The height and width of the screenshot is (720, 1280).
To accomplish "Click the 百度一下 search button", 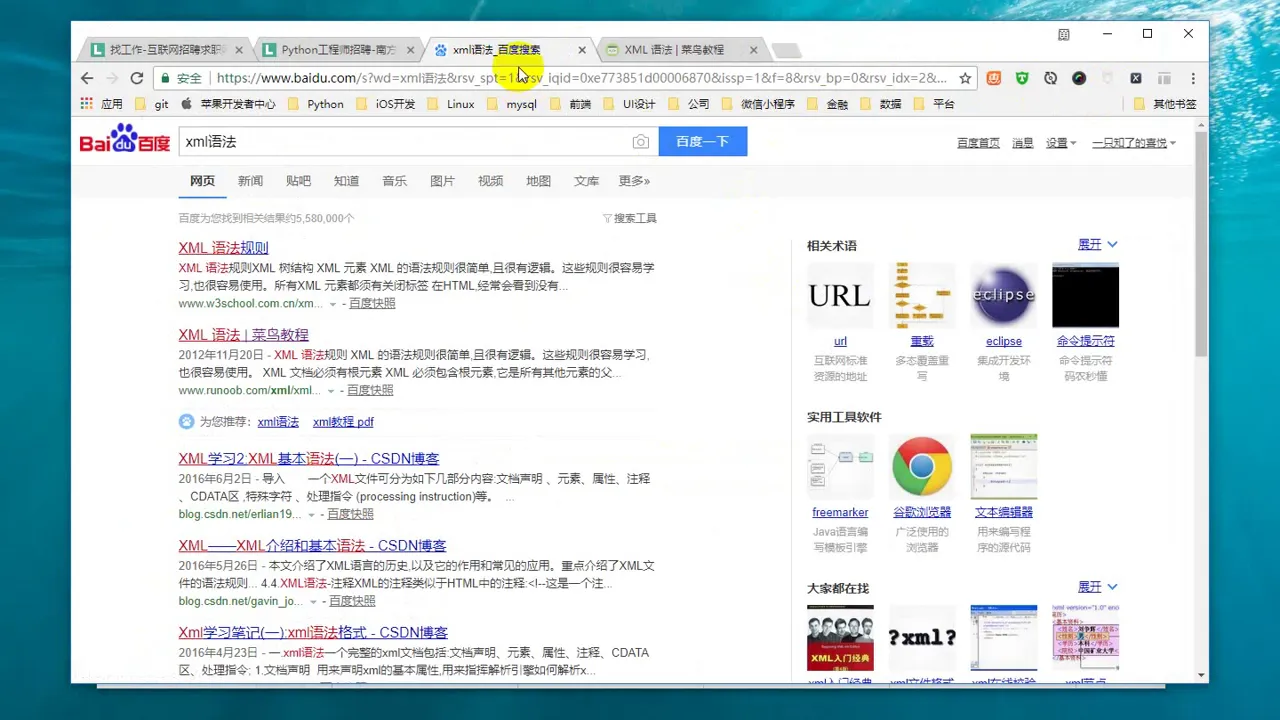I will coord(702,142).
